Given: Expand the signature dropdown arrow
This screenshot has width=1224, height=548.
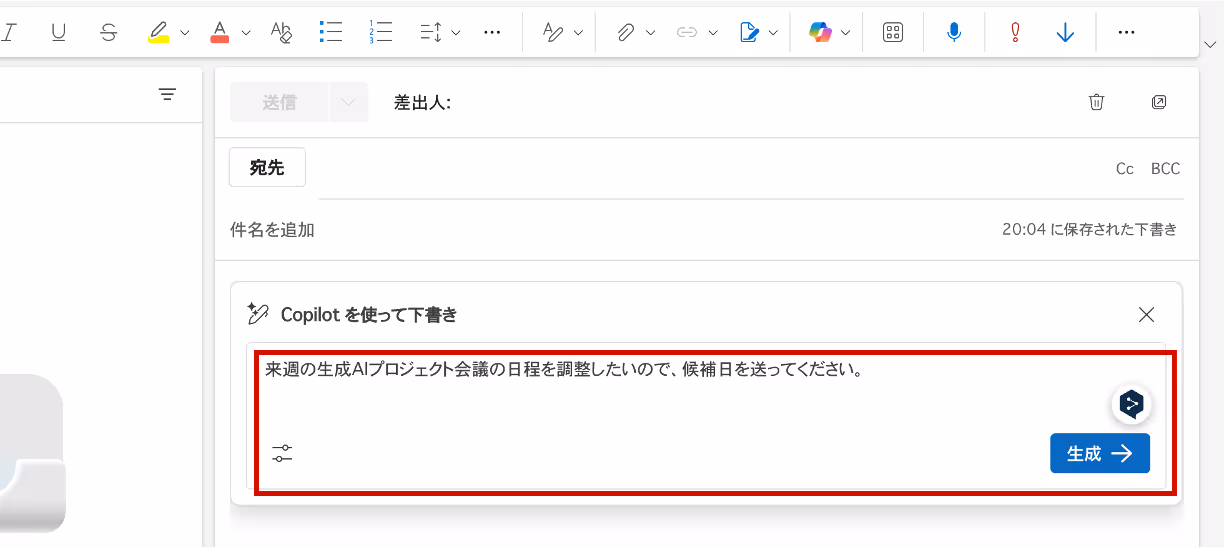Looking at the screenshot, I should 774,32.
